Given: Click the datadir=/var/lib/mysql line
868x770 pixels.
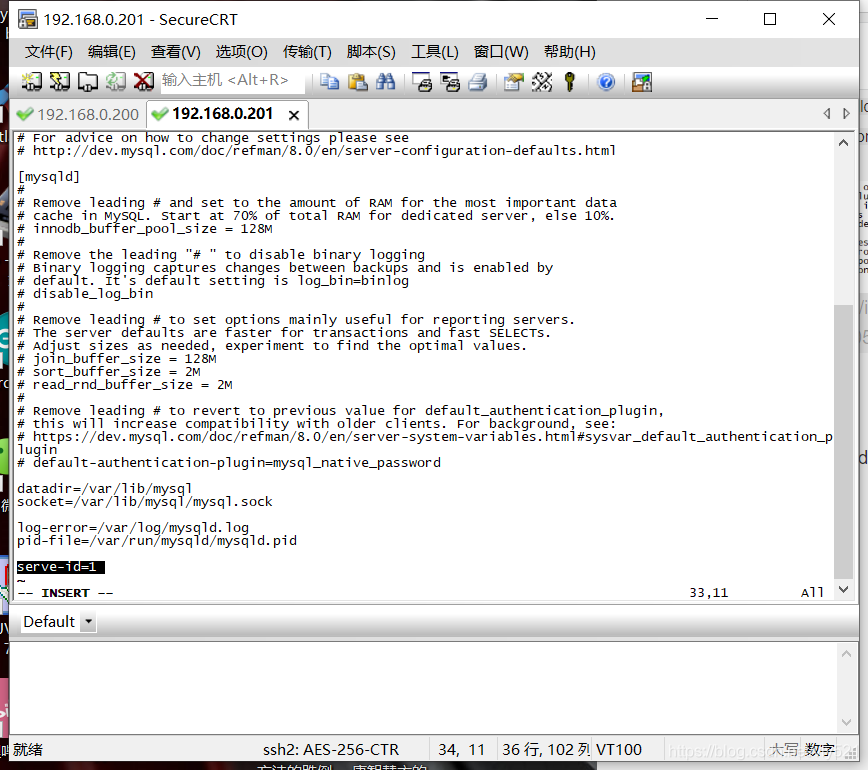Looking at the screenshot, I should (x=105, y=489).
